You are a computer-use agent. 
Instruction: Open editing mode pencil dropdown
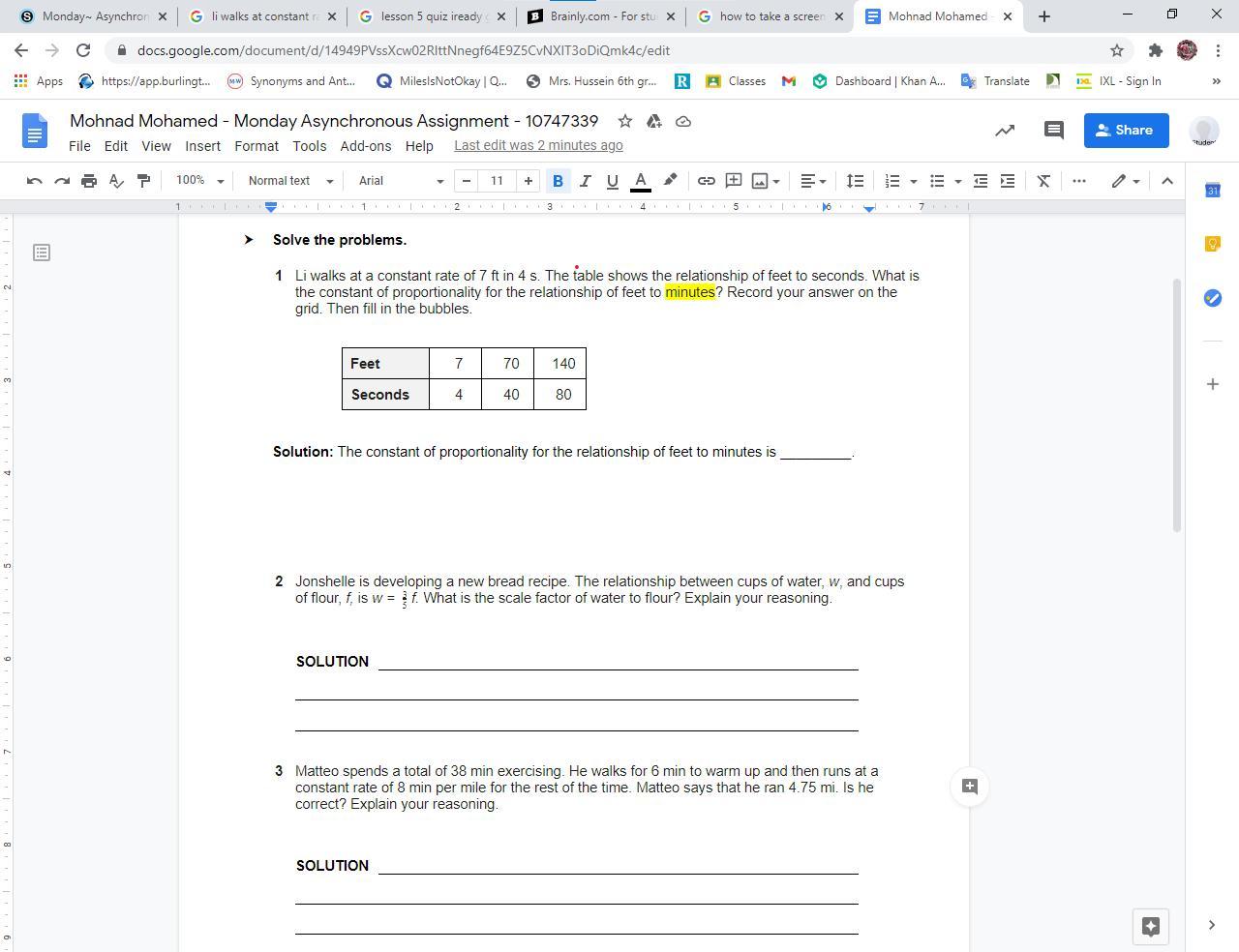[1125, 181]
